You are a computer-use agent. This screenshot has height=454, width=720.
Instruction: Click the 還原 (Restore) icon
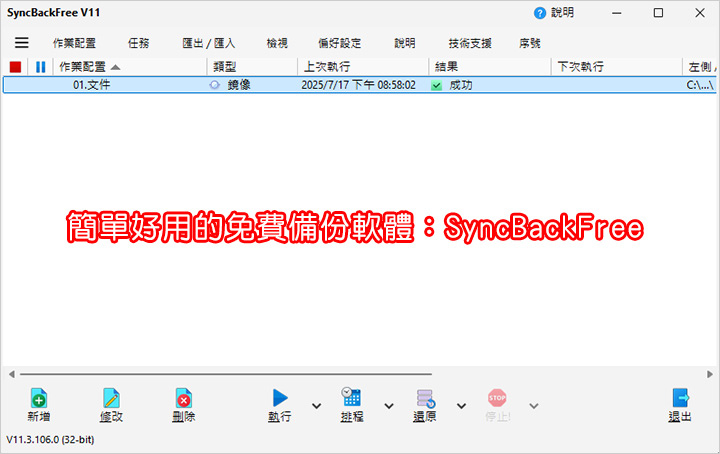point(425,398)
